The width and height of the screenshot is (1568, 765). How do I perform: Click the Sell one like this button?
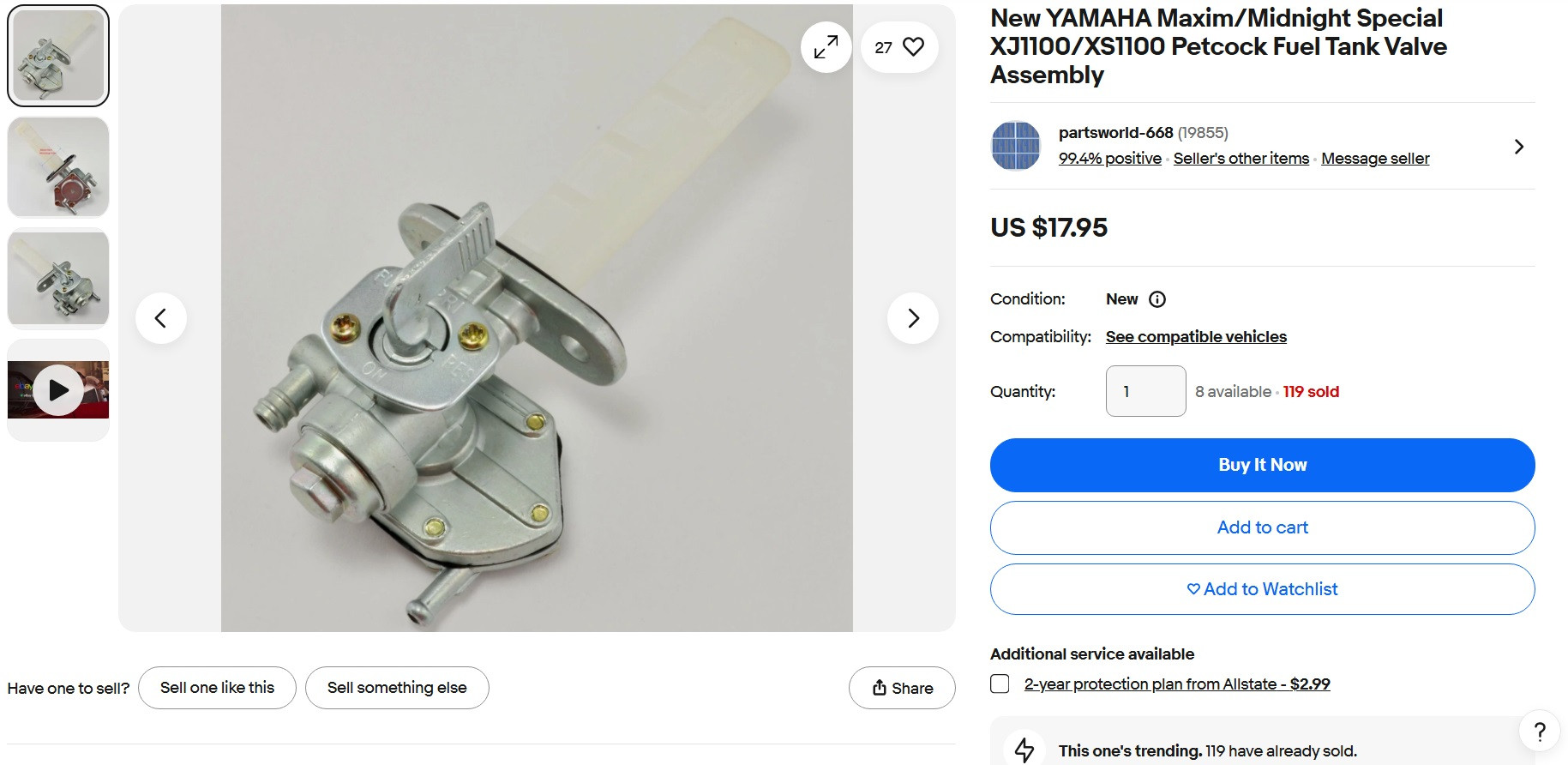tap(217, 688)
